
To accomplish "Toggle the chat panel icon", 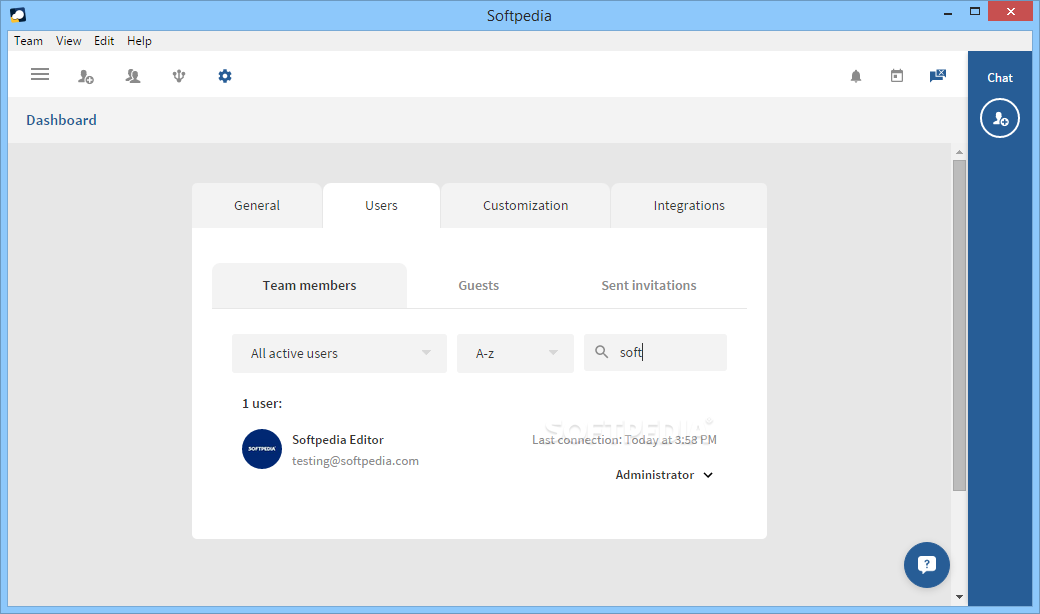I will [x=937, y=76].
